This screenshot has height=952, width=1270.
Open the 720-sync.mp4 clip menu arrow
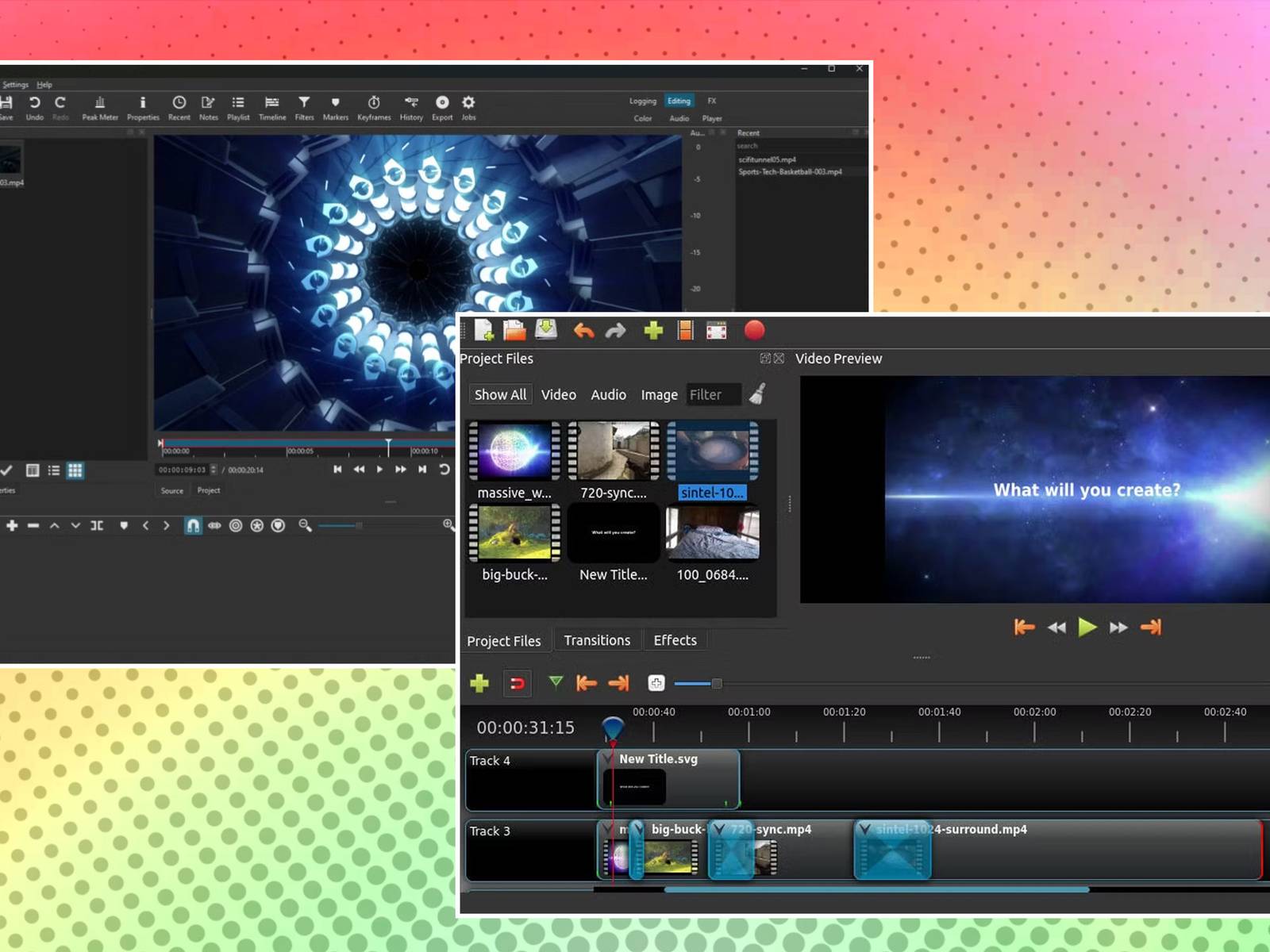click(x=719, y=829)
